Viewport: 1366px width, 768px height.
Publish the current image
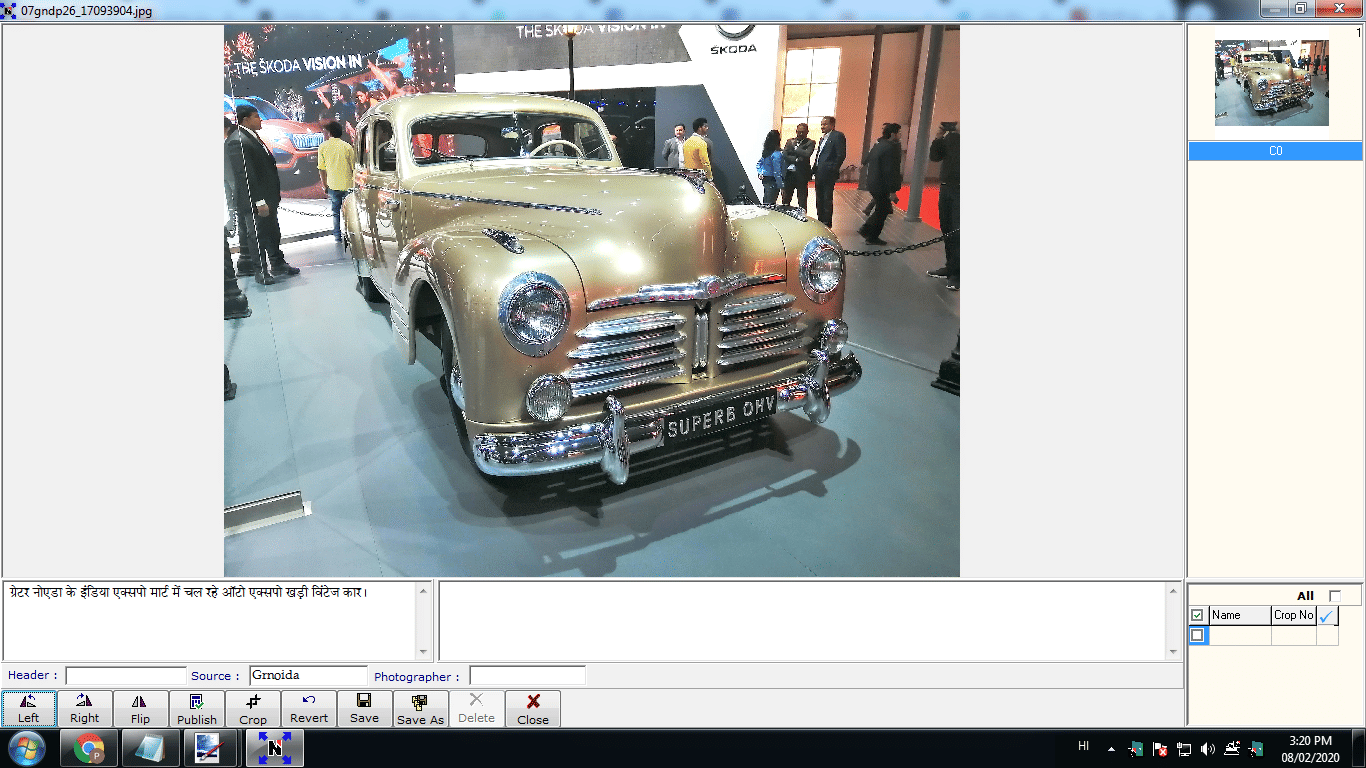(197, 709)
